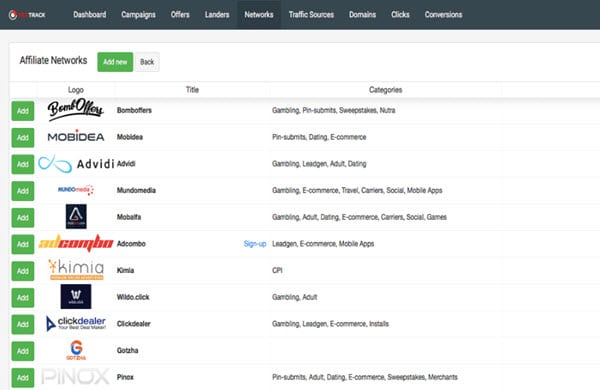Click Bomboffers categories 'Gambling, Pin-submits, Sweepstakes, Nutra'
This screenshot has width=600, height=390.
[x=333, y=110]
